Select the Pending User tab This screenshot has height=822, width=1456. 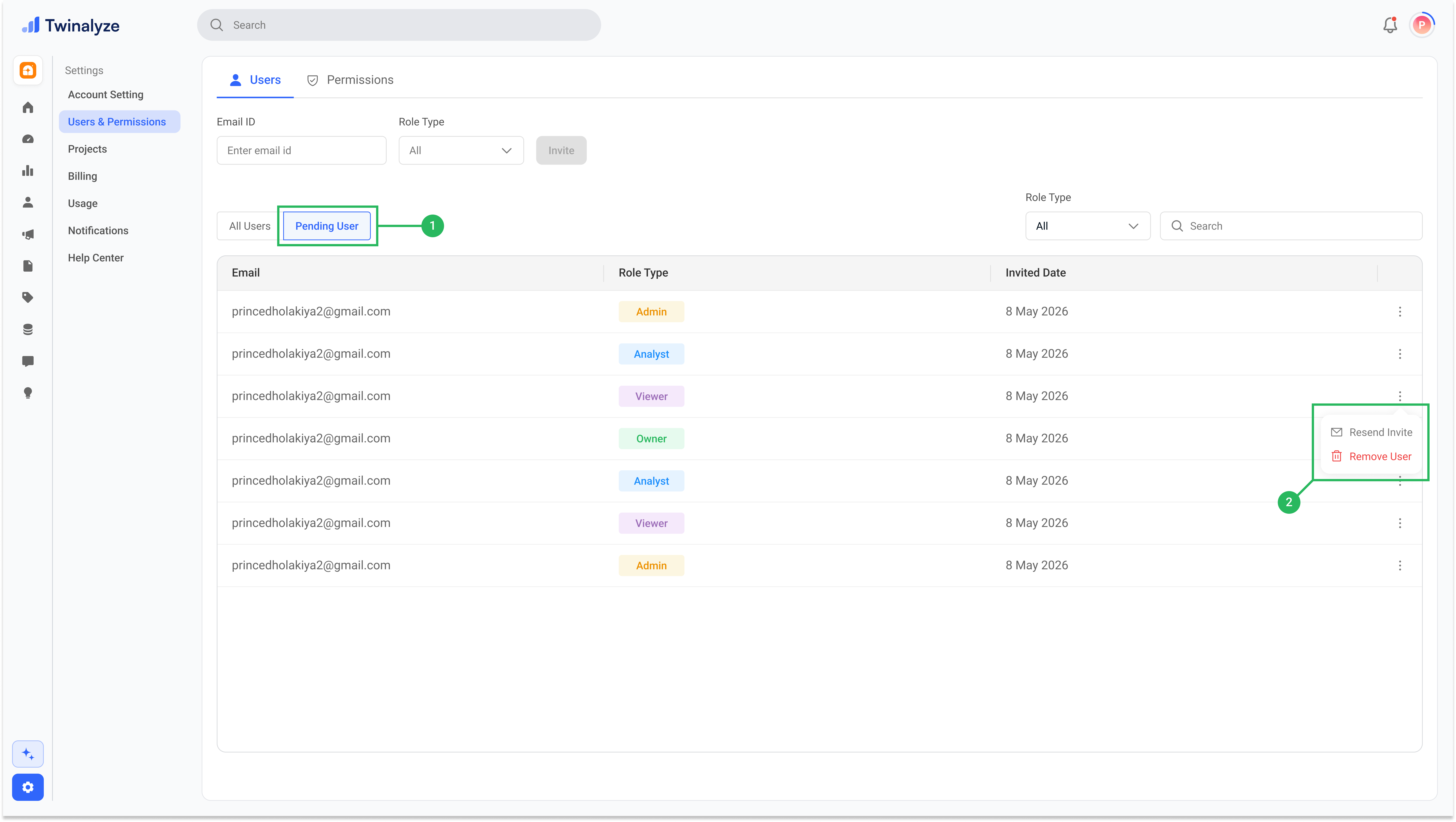click(x=327, y=226)
